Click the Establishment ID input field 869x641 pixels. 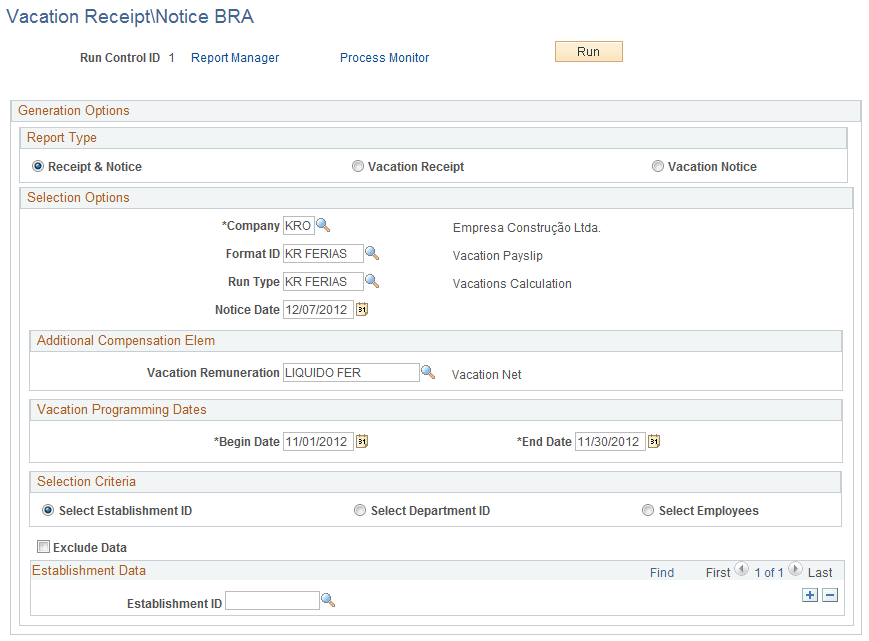pos(272,601)
